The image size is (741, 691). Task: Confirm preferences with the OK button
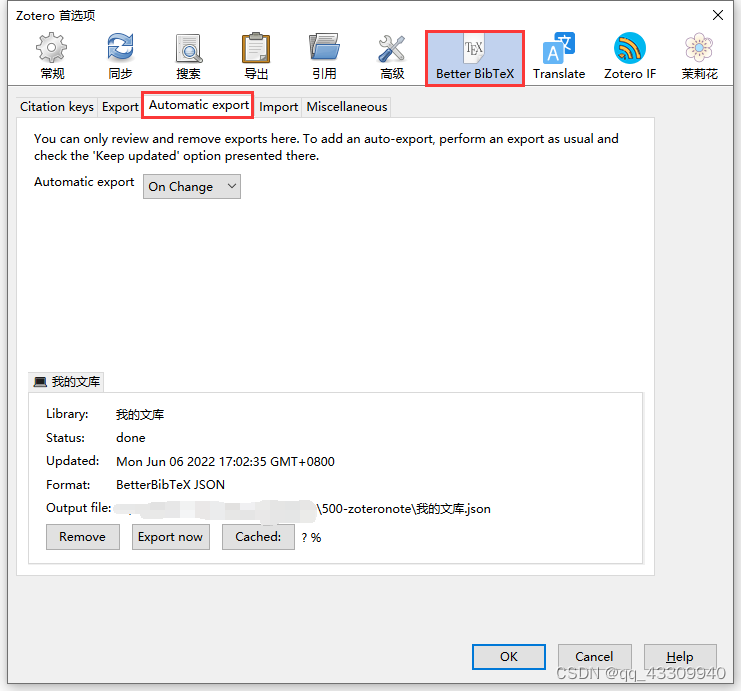tap(509, 656)
